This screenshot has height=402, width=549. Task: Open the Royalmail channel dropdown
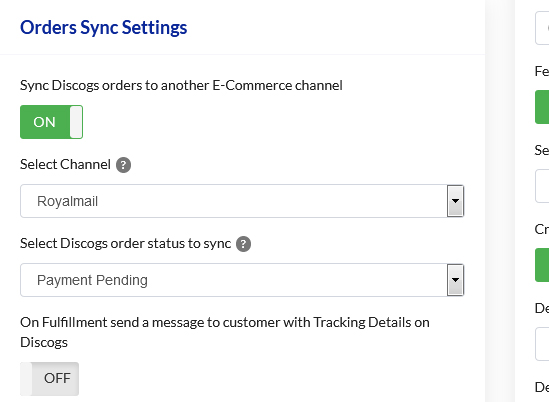pos(242,201)
